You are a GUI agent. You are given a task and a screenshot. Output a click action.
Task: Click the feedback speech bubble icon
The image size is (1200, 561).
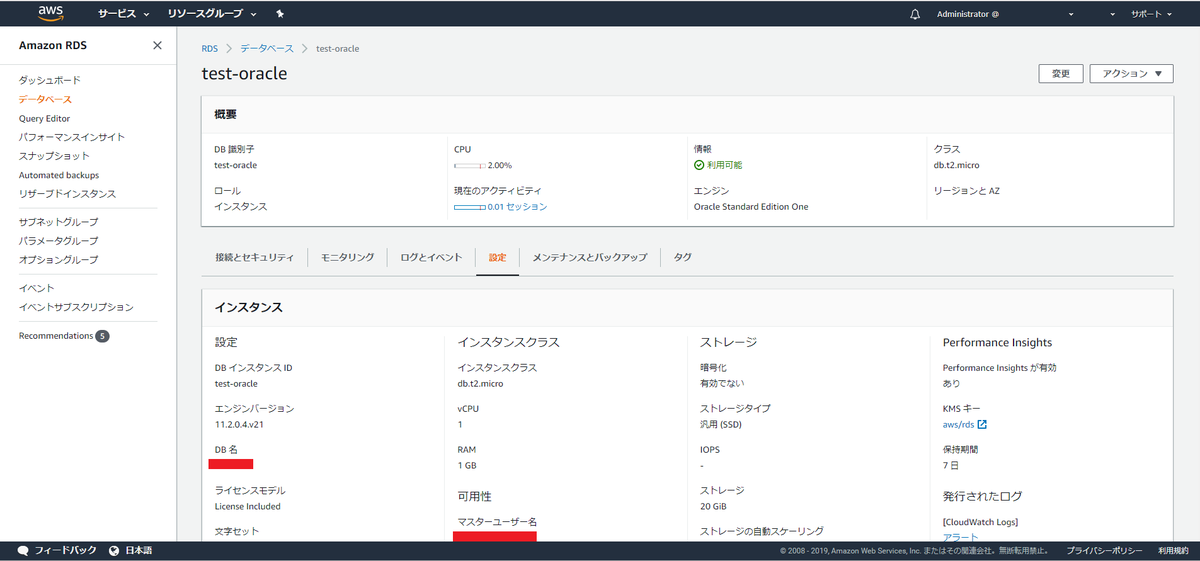point(23,551)
